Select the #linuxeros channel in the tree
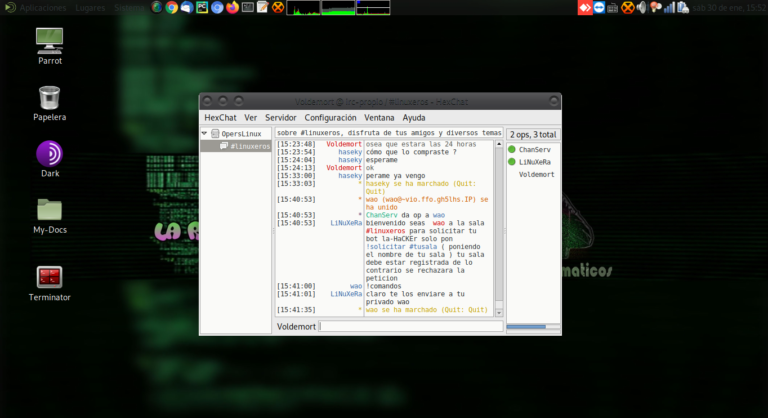Screen dimensions: 768x418 (x=248, y=146)
